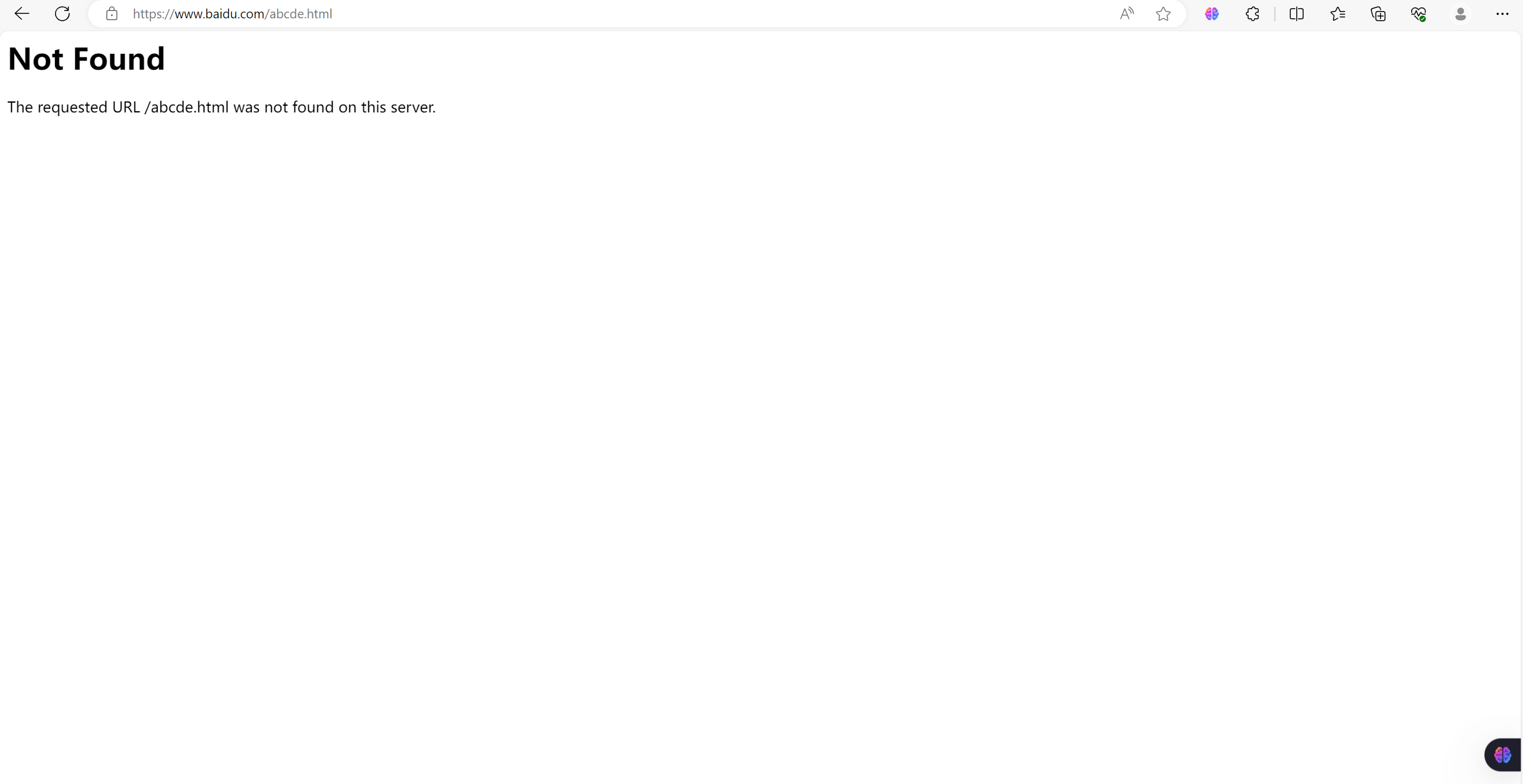The image size is (1523, 784).
Task: Click the word "/abcde.html" in the error sentence
Action: (186, 107)
